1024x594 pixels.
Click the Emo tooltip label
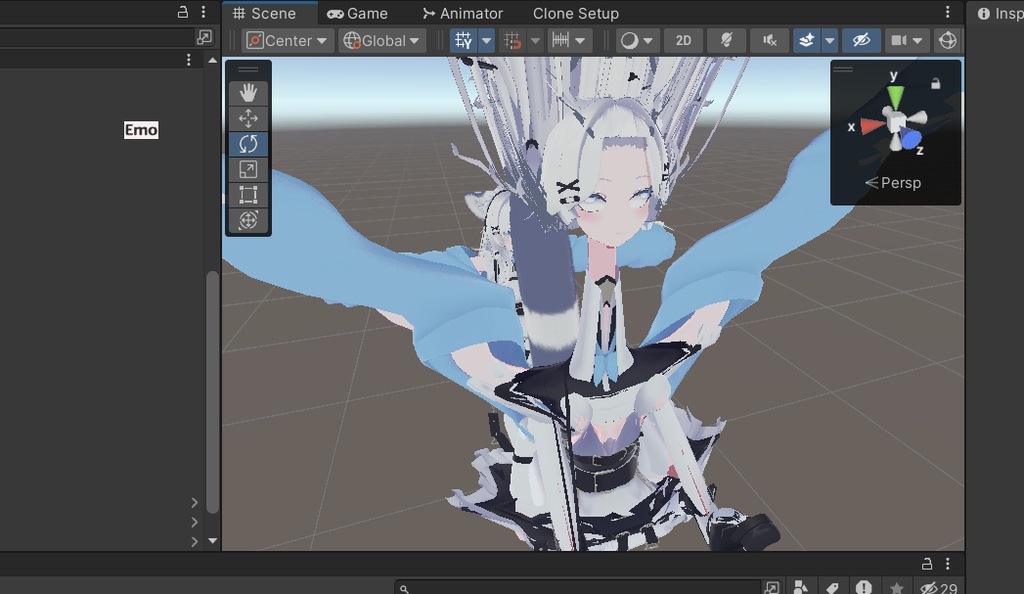click(x=141, y=130)
